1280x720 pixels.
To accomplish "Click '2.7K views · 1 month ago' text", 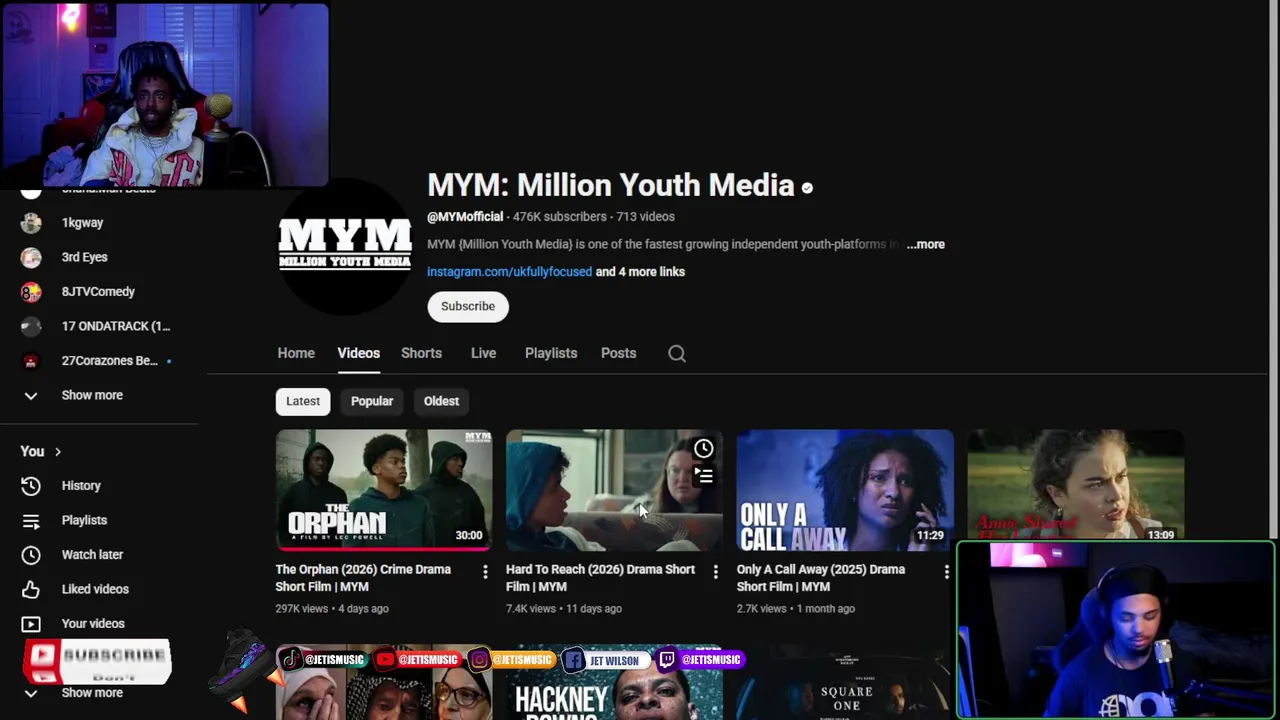I will (x=796, y=608).
